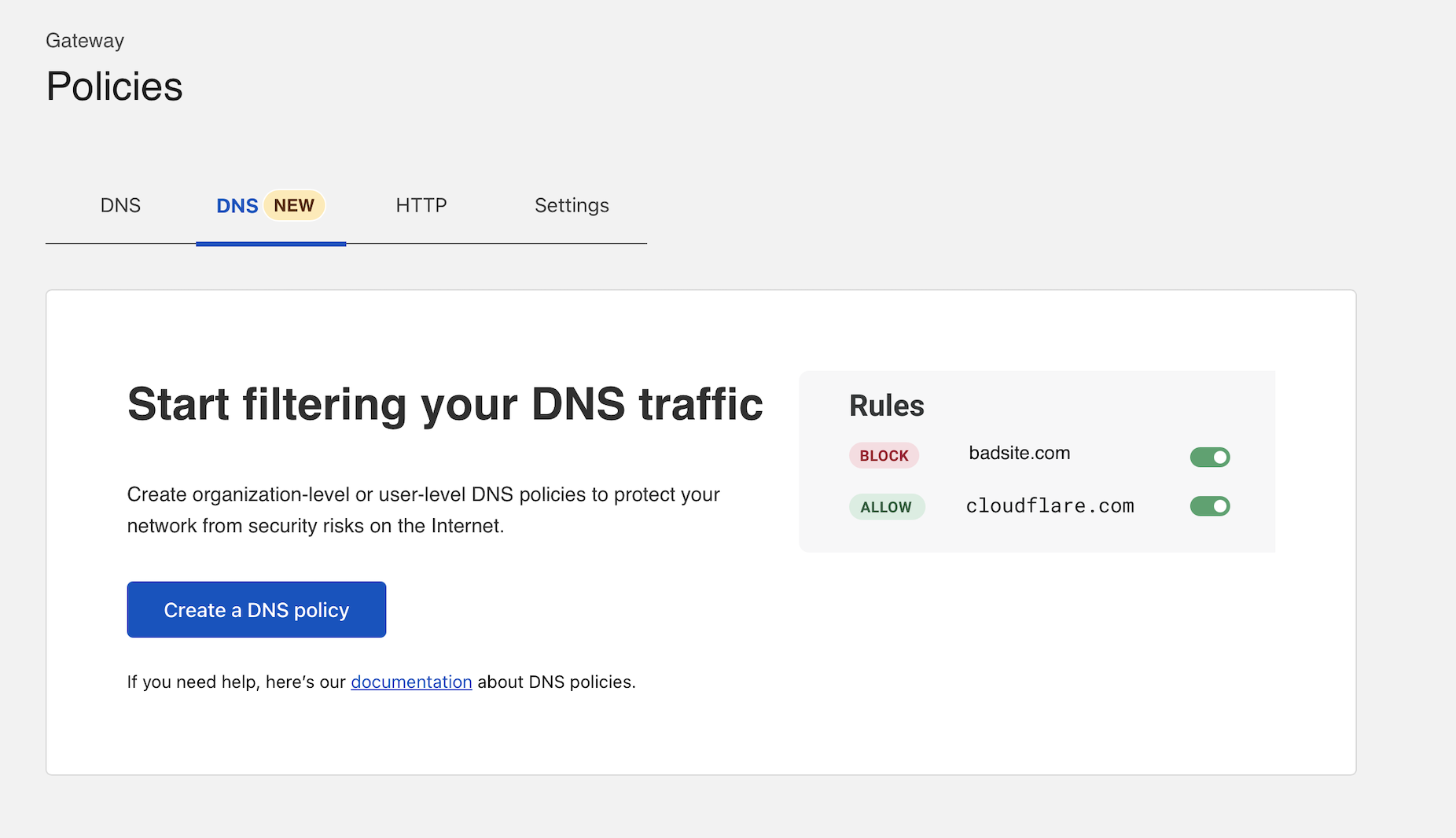Click the Gateway breadcrumb label
The width and height of the screenshot is (1456, 838).
[85, 41]
